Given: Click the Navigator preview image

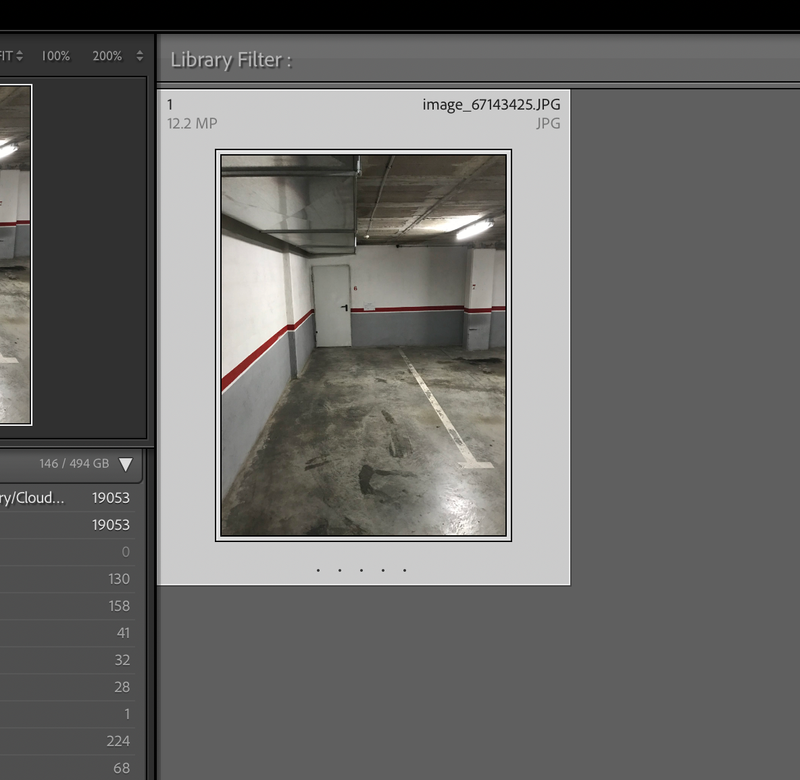Looking at the screenshot, I should pyautogui.click(x=15, y=255).
